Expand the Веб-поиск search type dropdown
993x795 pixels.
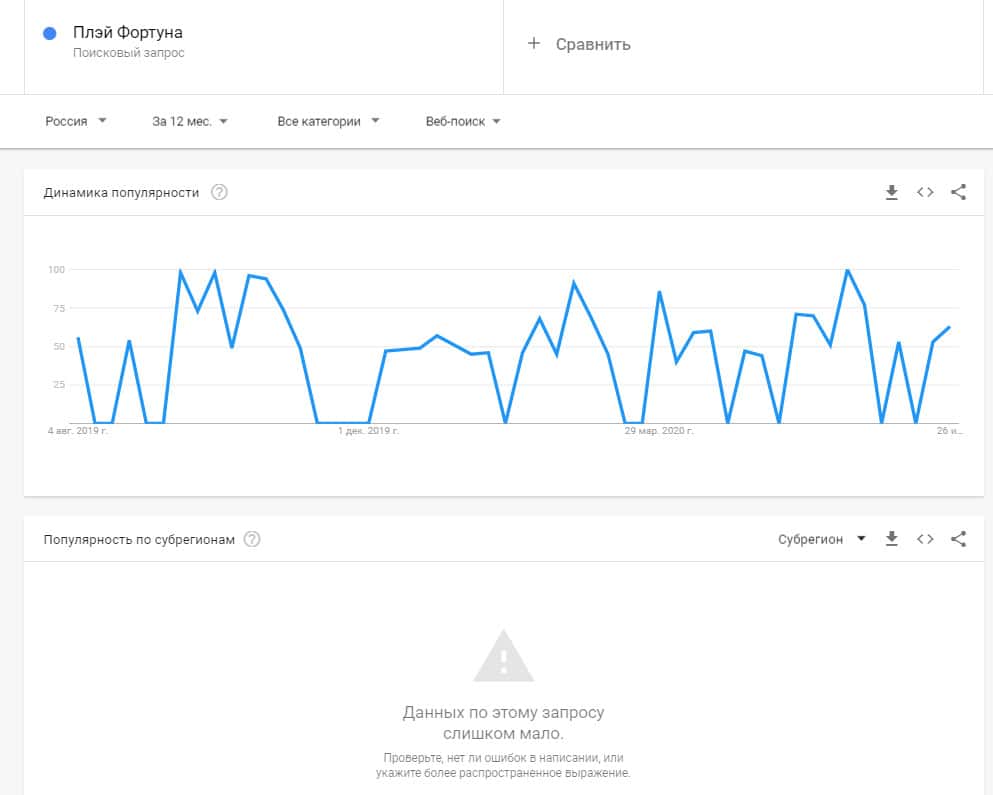point(463,121)
